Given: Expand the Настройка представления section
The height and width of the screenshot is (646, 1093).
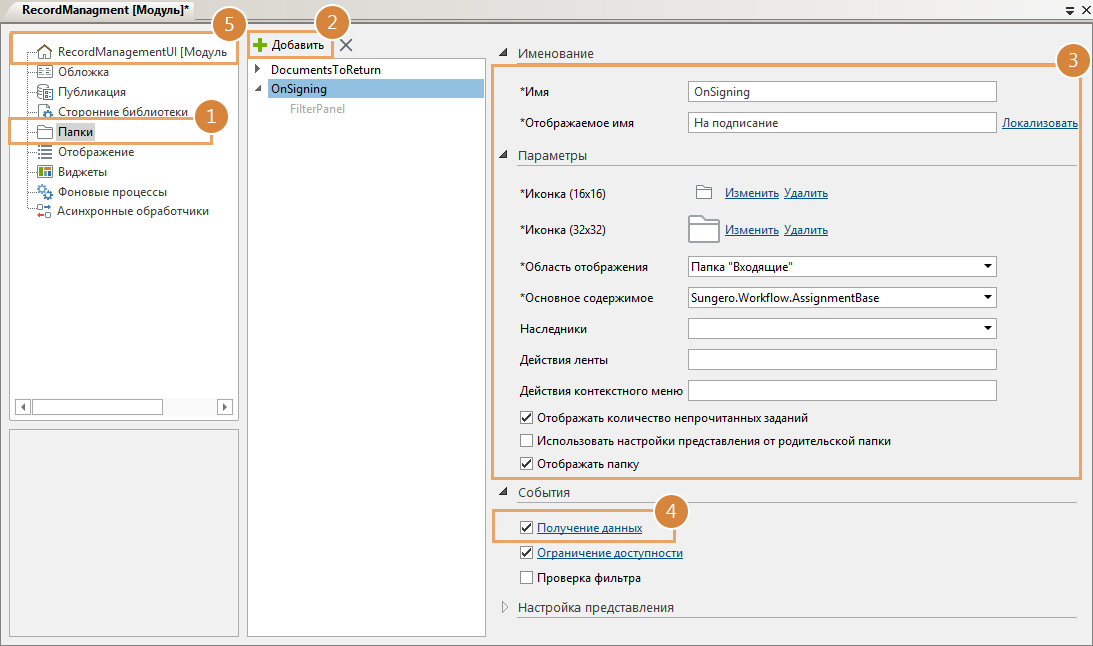Looking at the screenshot, I should pyautogui.click(x=504, y=607).
